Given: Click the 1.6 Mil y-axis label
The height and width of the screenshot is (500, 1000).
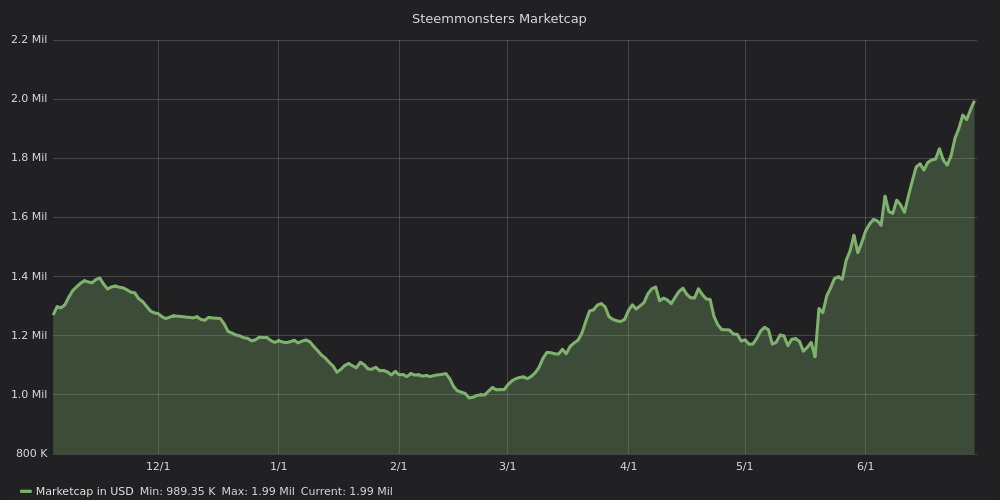Looking at the screenshot, I should pyautogui.click(x=29, y=217).
